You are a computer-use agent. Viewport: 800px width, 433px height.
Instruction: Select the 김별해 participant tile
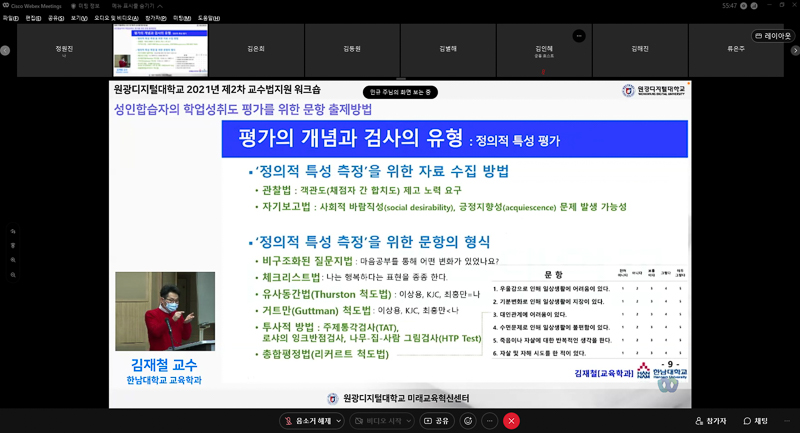pyautogui.click(x=448, y=50)
